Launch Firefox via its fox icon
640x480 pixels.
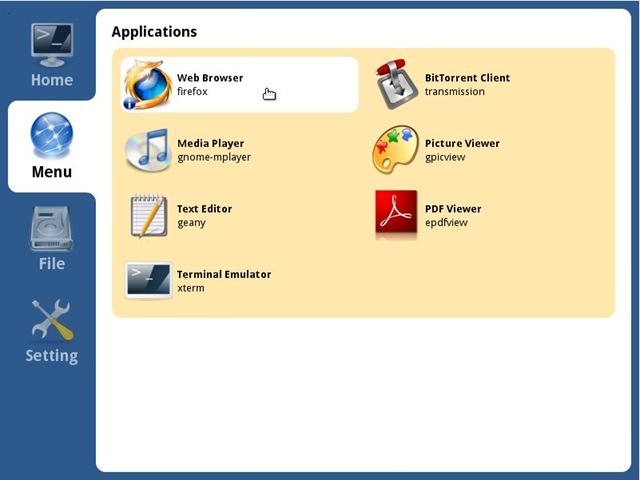coord(147,85)
